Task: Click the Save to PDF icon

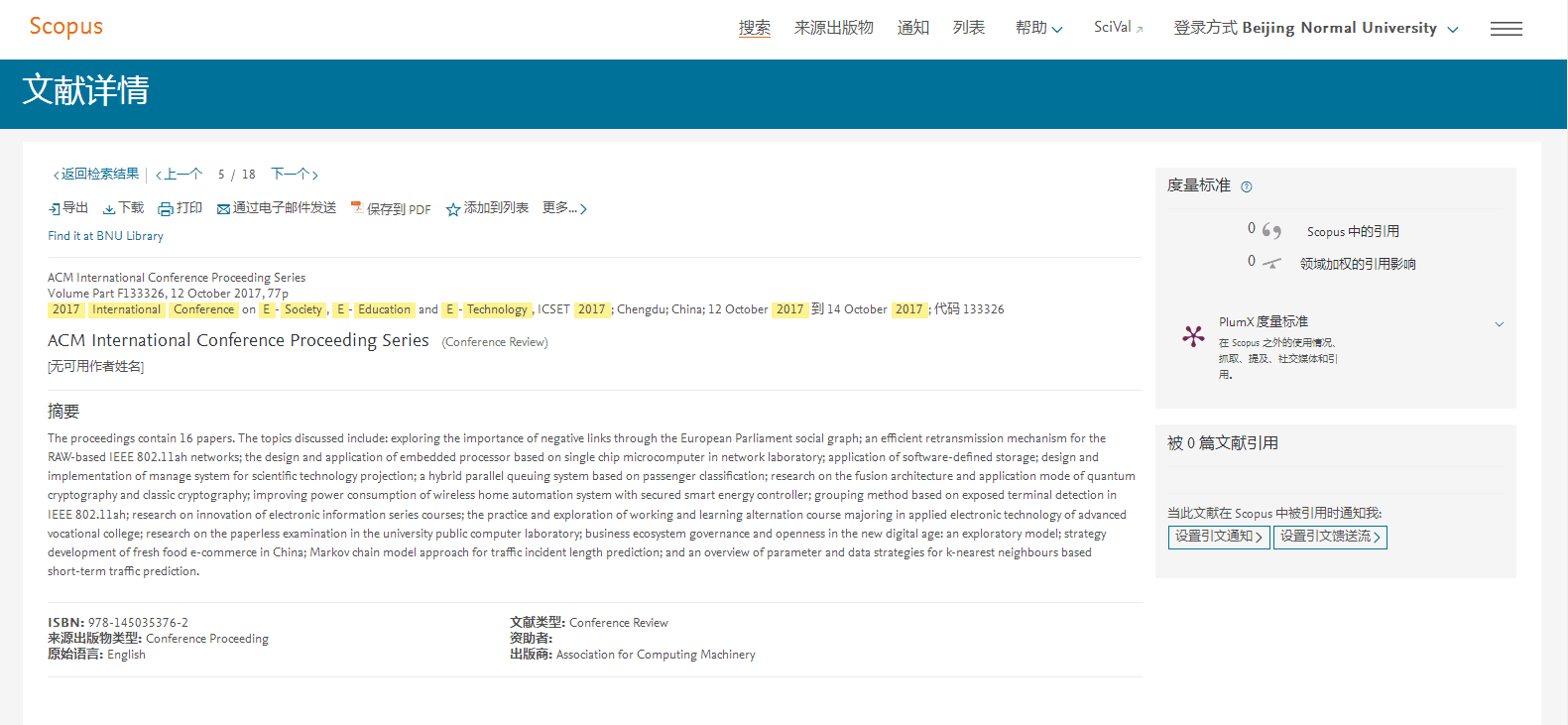Action: click(x=357, y=208)
